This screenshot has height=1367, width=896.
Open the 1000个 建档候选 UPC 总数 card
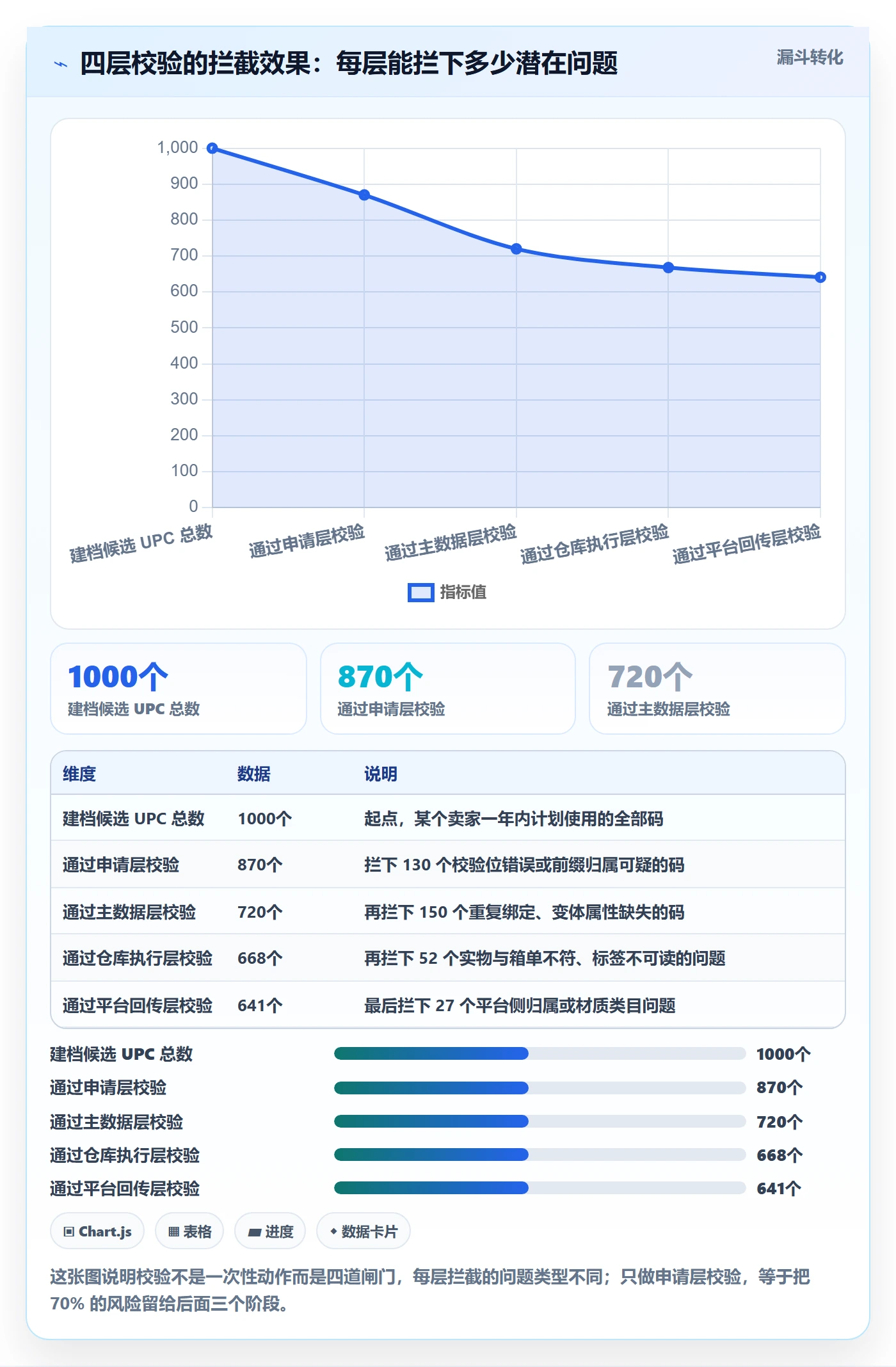tap(179, 689)
